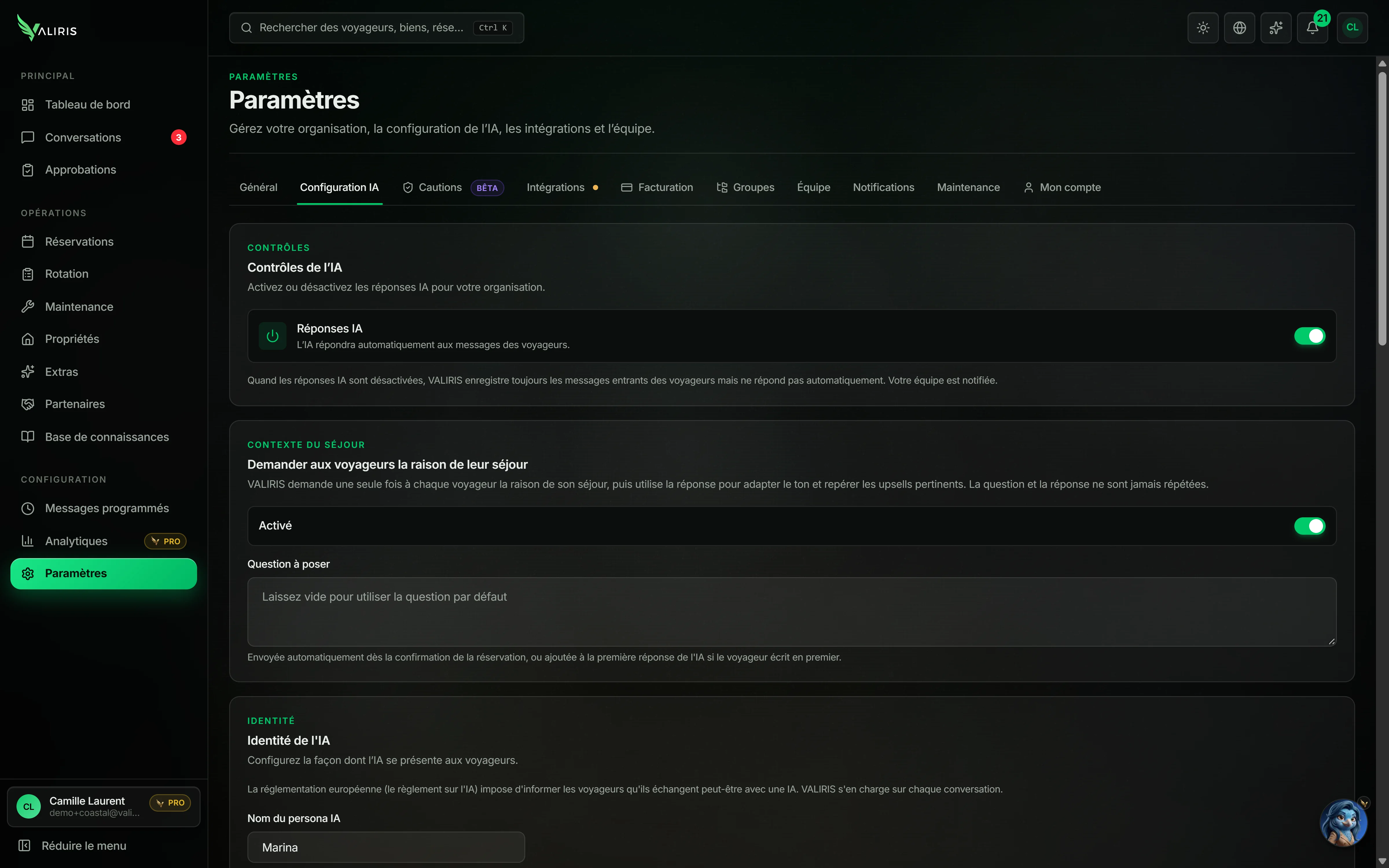
Task: Focus the search voyageurs field
Action: [376, 27]
